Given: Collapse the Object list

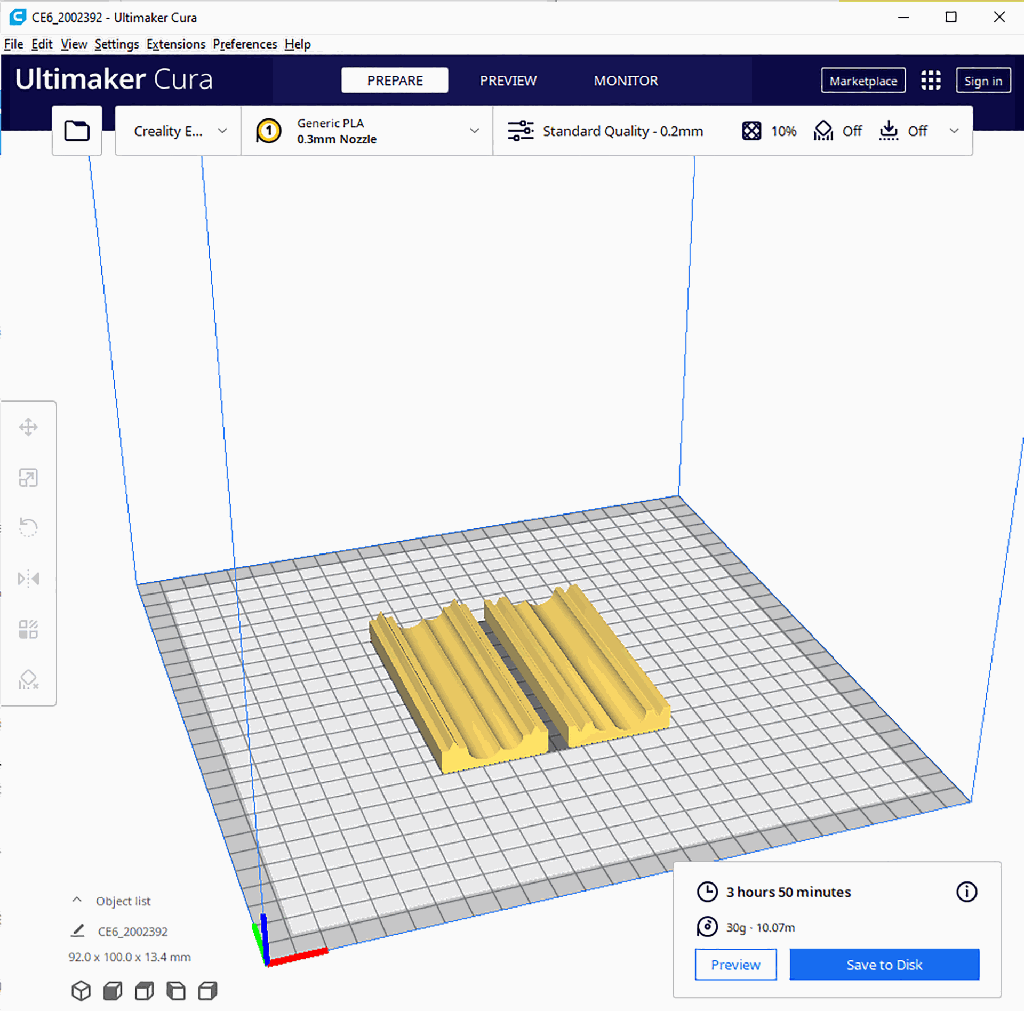Looking at the screenshot, I should pyautogui.click(x=77, y=901).
